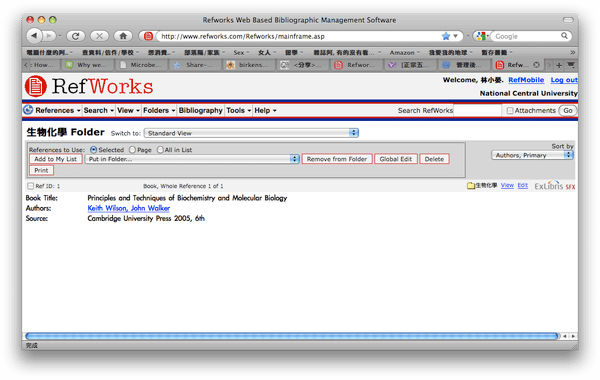Click the Edit link for the reference
Viewport: 600px width, 380px height.
point(523,185)
